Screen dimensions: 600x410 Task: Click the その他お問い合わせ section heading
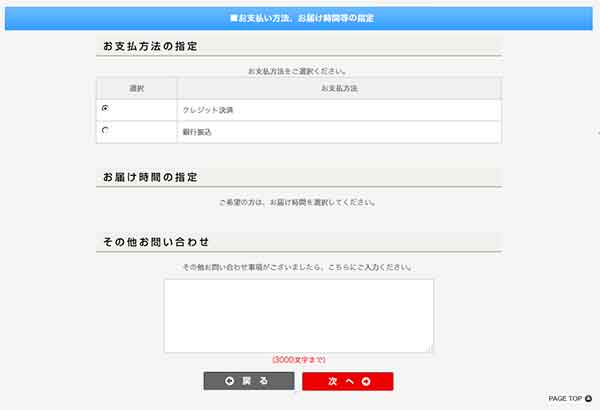tap(156, 242)
